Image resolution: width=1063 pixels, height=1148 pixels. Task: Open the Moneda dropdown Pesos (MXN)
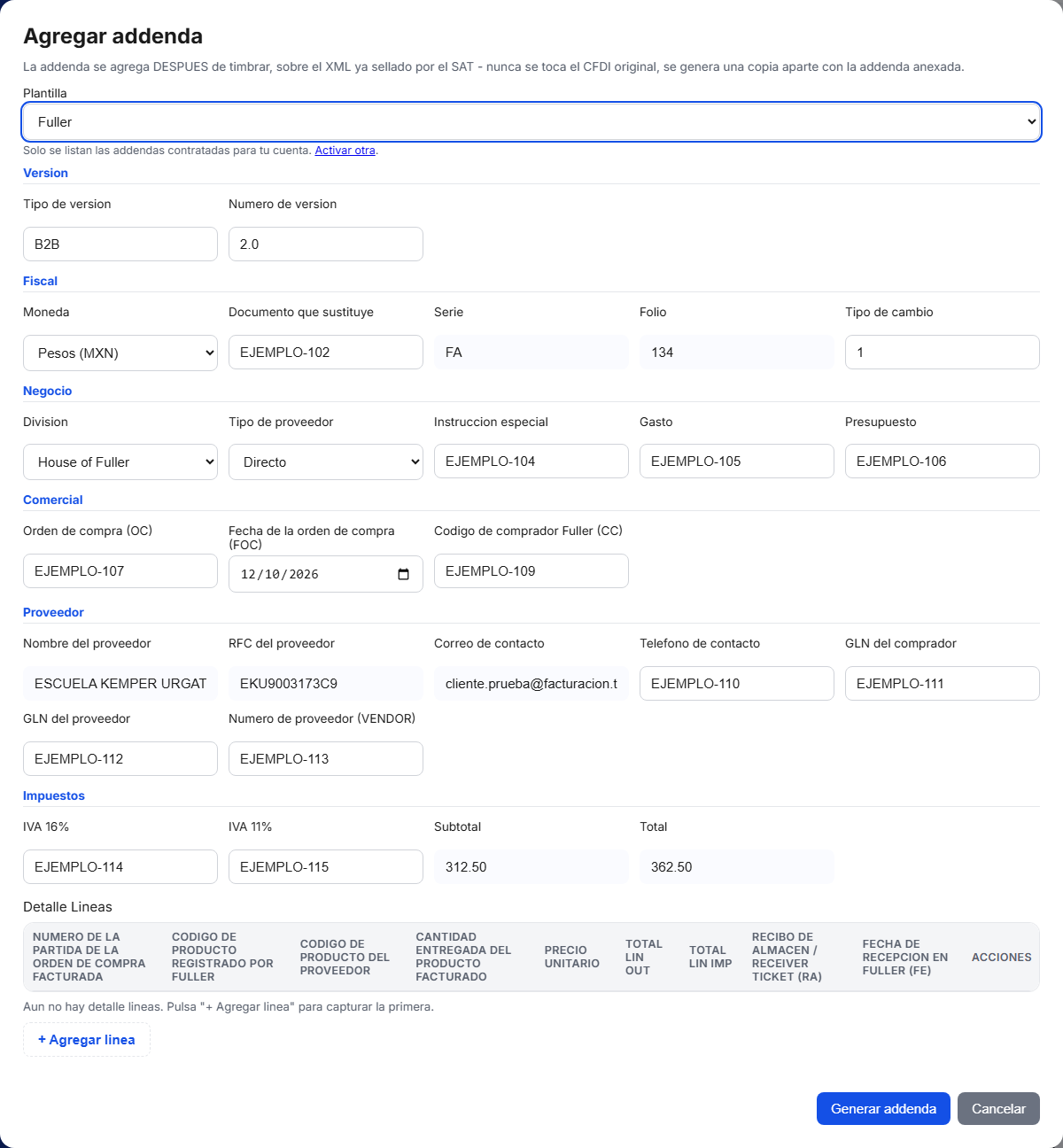pyautogui.click(x=120, y=353)
